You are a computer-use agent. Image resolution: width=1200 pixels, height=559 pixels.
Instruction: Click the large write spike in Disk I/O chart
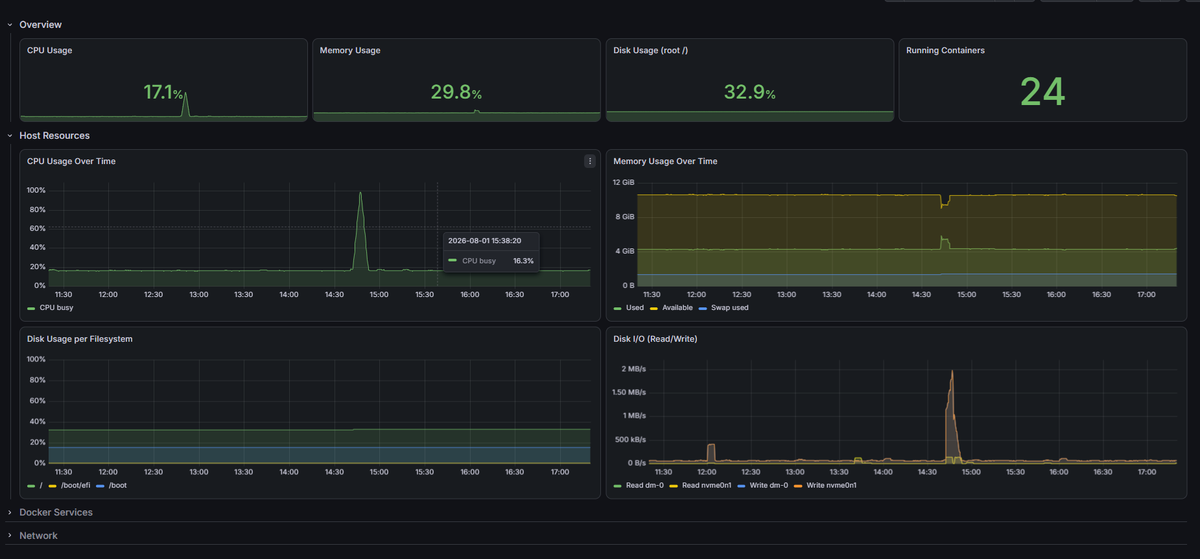coord(952,372)
